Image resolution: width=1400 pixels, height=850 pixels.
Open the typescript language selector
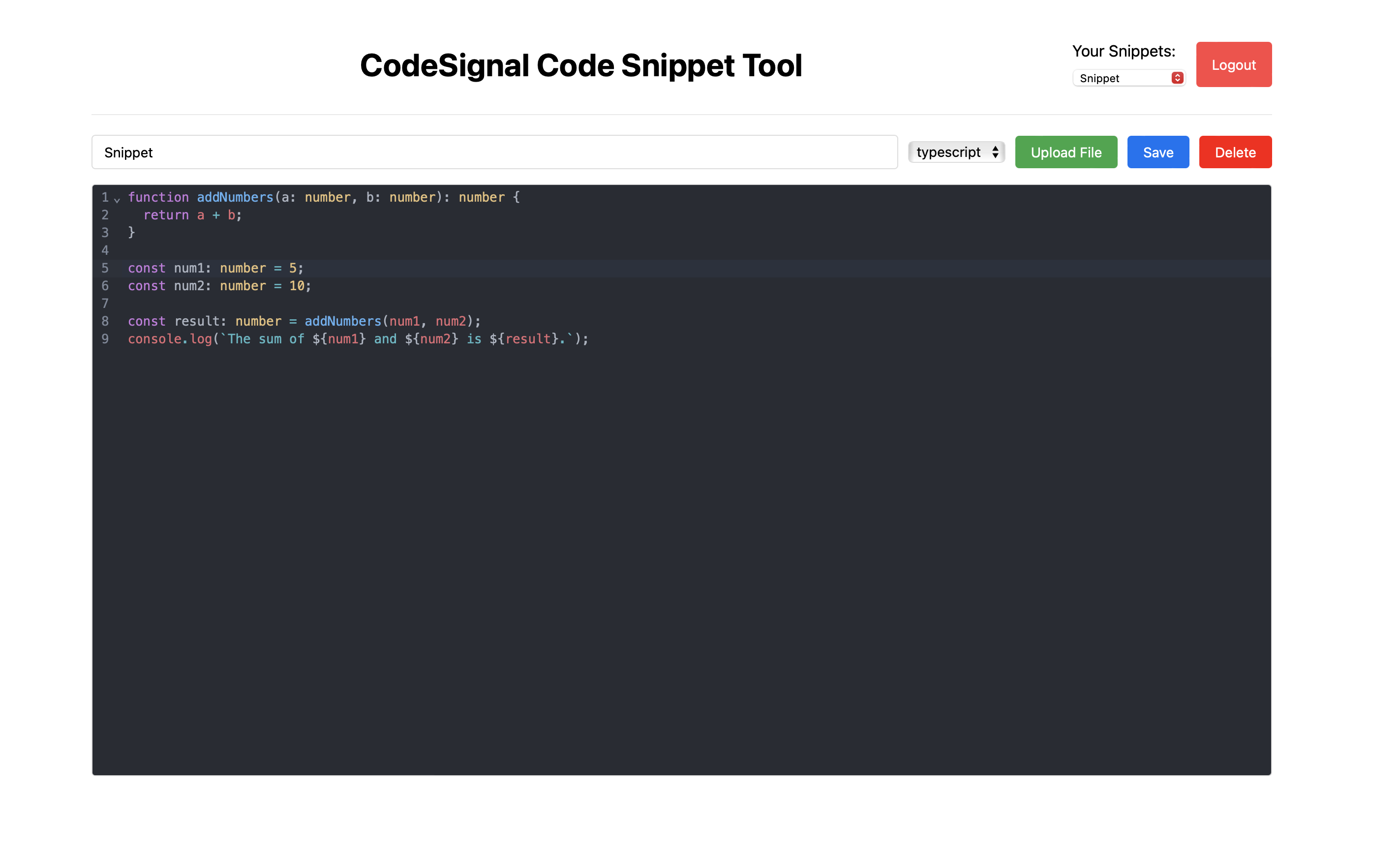956,152
